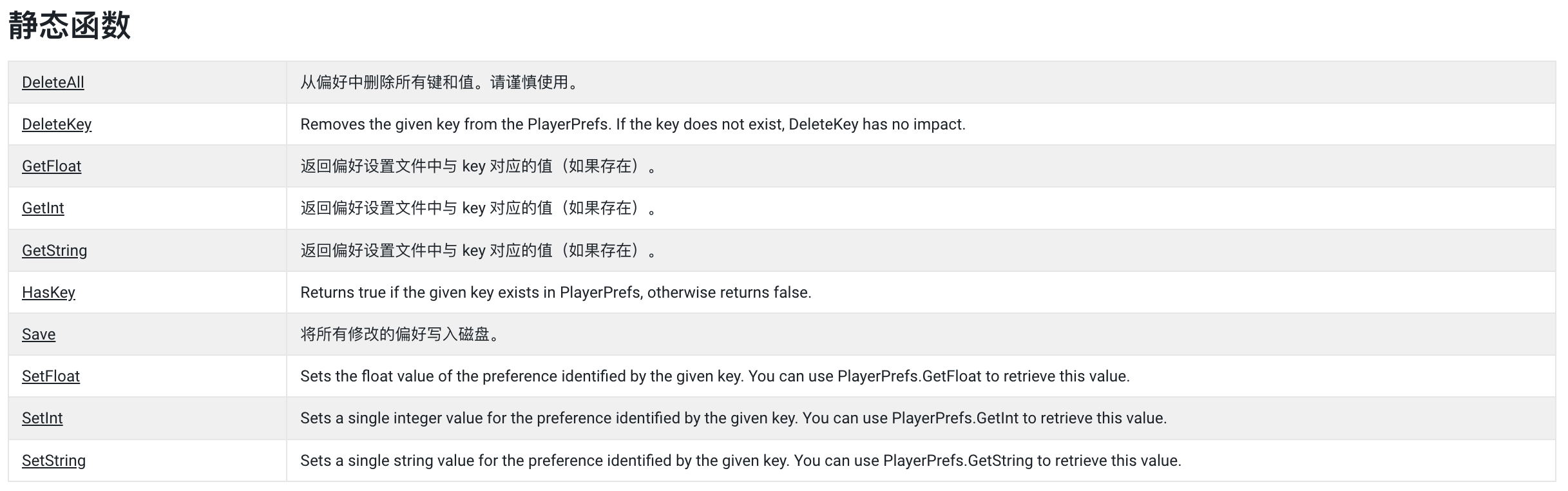Open the Save function link
This screenshot has width=1568, height=491.
(x=39, y=334)
